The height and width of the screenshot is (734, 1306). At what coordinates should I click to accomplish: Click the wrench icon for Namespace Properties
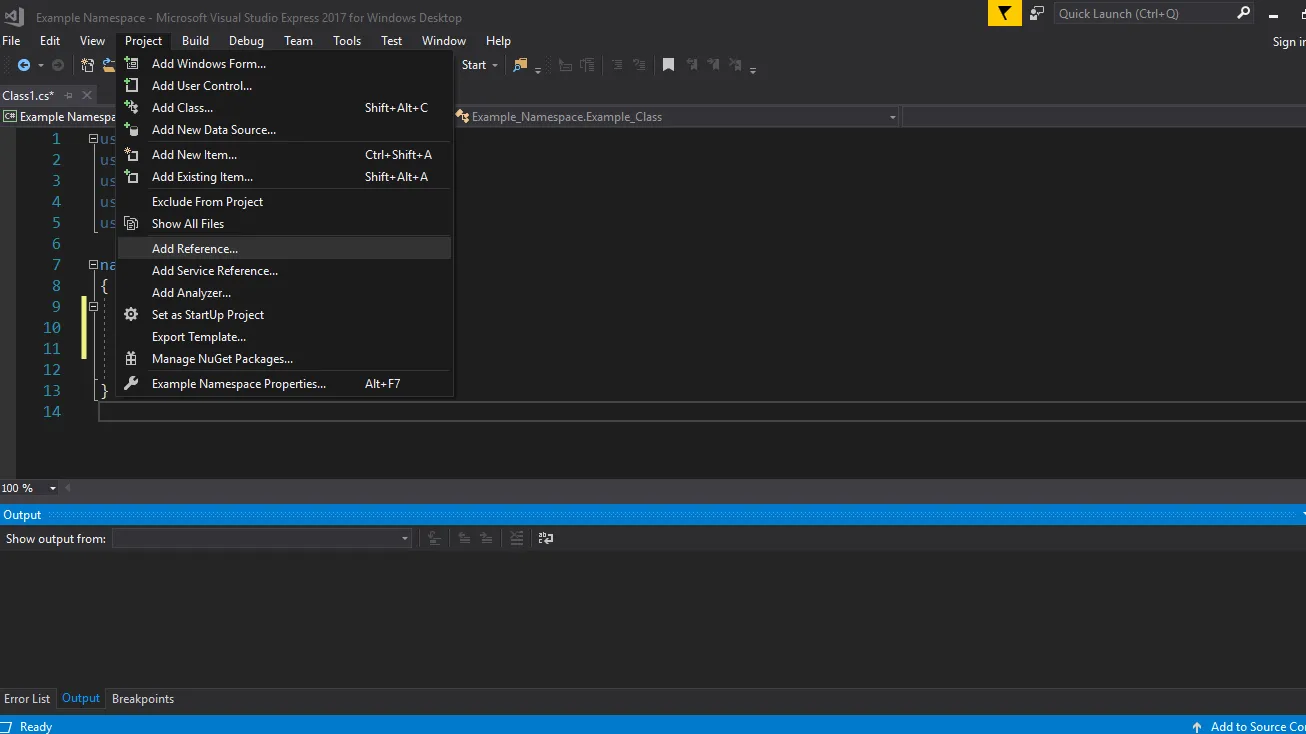(131, 383)
